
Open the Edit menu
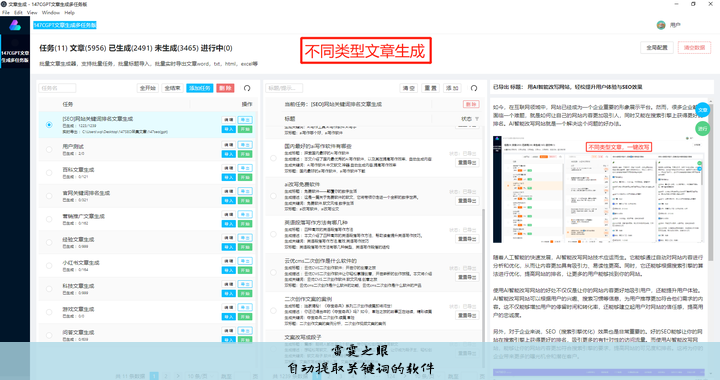18,12
